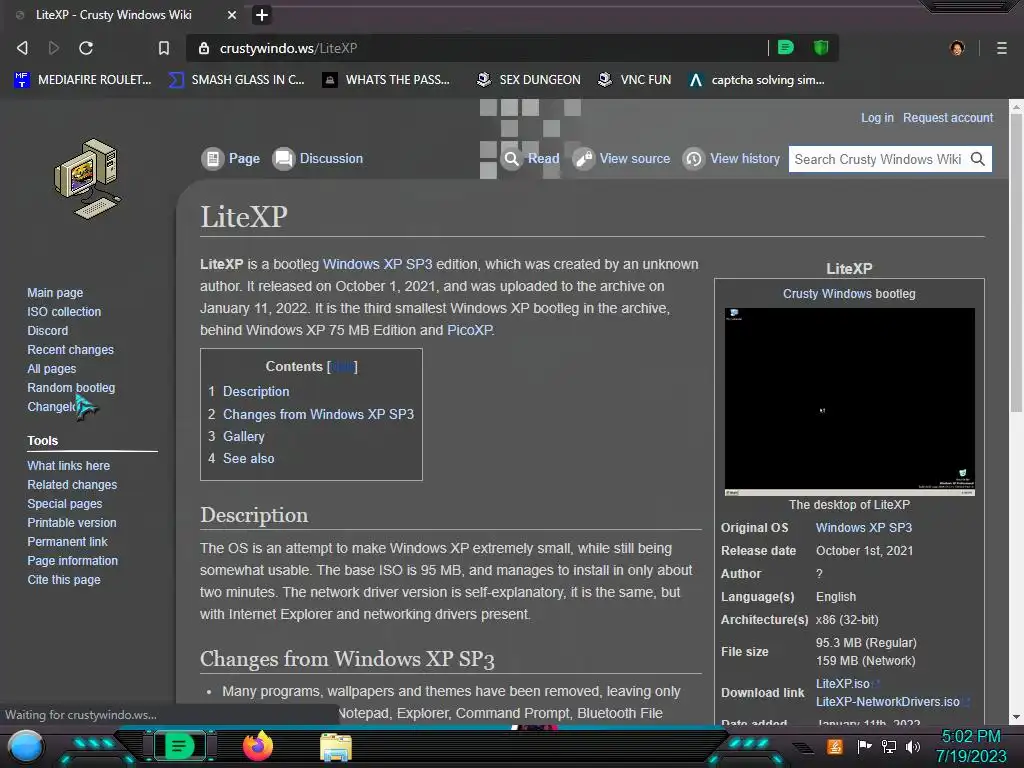Click the Page tab document icon

(x=213, y=159)
